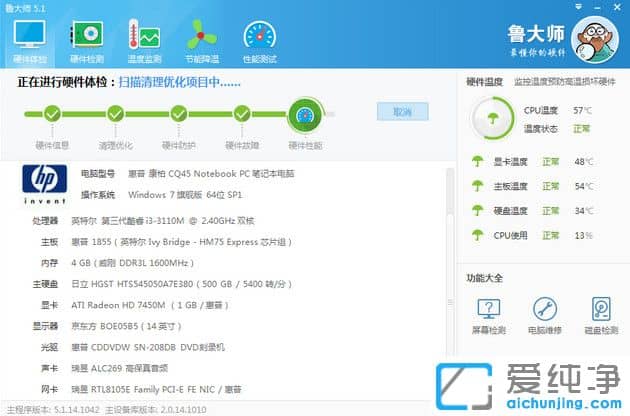Open the 性能测试 performance test gauge icon

tap(260, 40)
